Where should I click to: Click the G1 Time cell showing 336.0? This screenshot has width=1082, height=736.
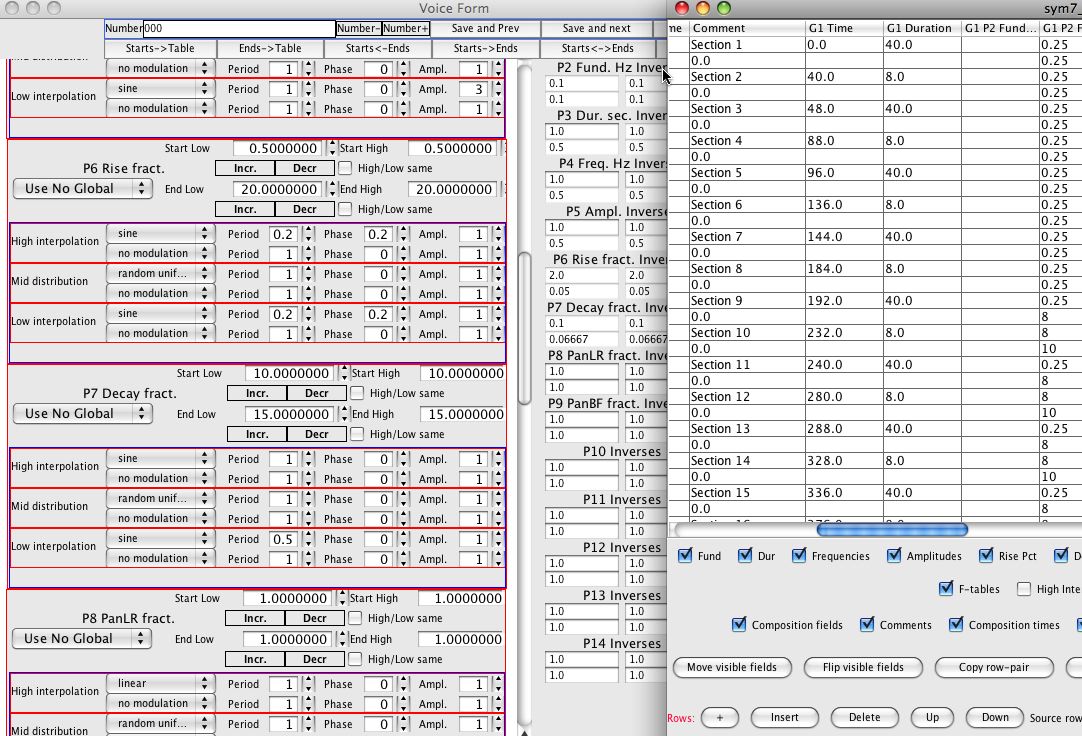point(845,493)
